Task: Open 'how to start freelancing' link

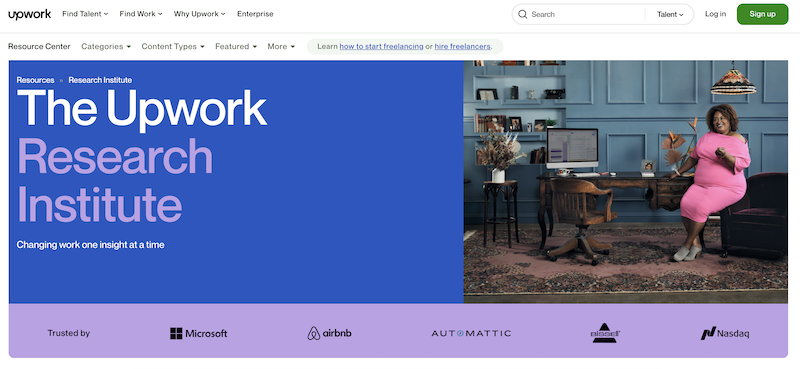Action: (381, 46)
